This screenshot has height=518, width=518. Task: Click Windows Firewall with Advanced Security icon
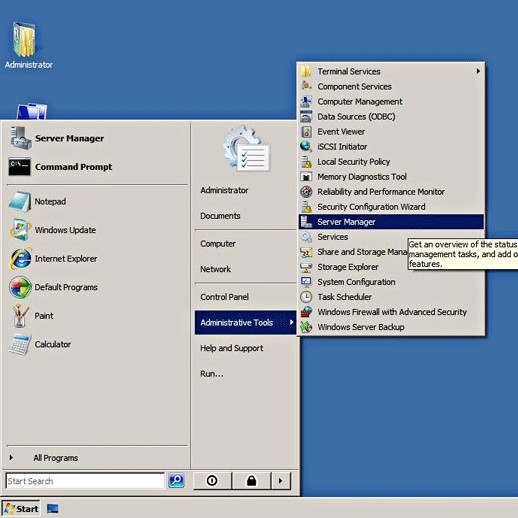coord(306,312)
